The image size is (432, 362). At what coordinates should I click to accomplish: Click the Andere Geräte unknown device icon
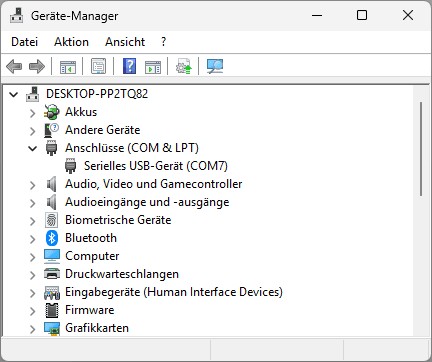(x=51, y=130)
